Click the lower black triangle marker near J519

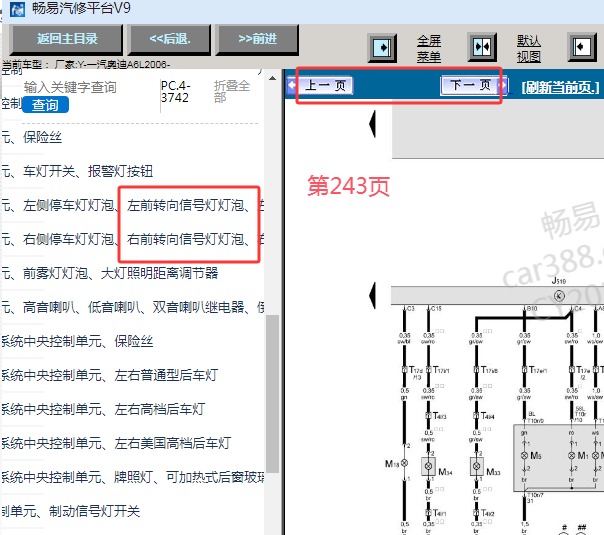[x=372, y=295]
